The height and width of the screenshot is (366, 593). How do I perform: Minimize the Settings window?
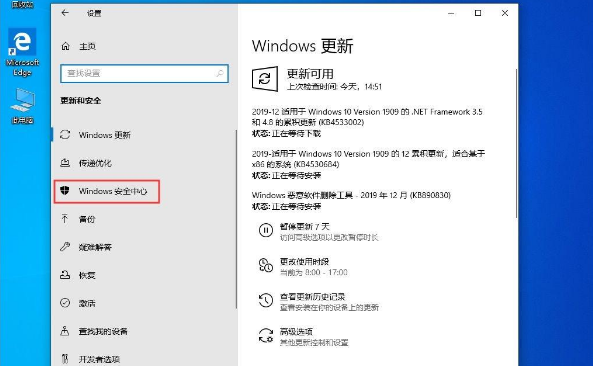tap(451, 13)
